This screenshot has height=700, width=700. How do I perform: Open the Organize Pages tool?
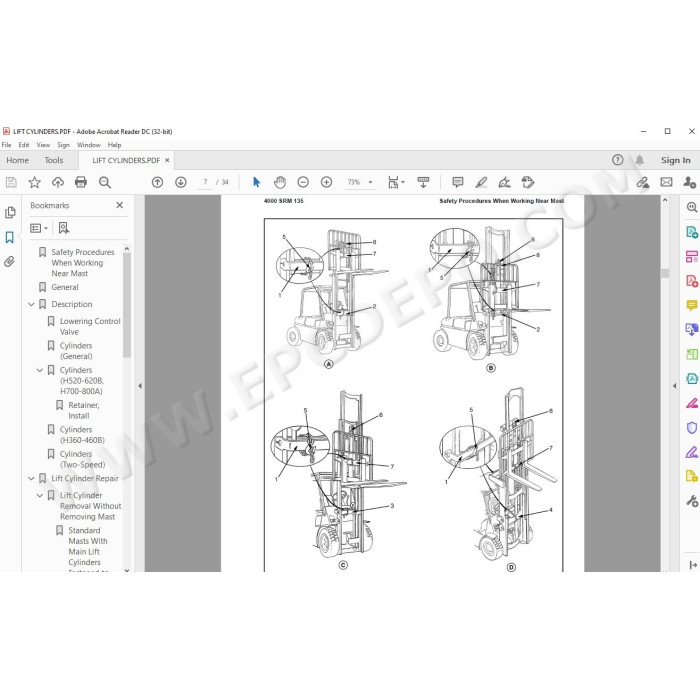click(x=692, y=256)
